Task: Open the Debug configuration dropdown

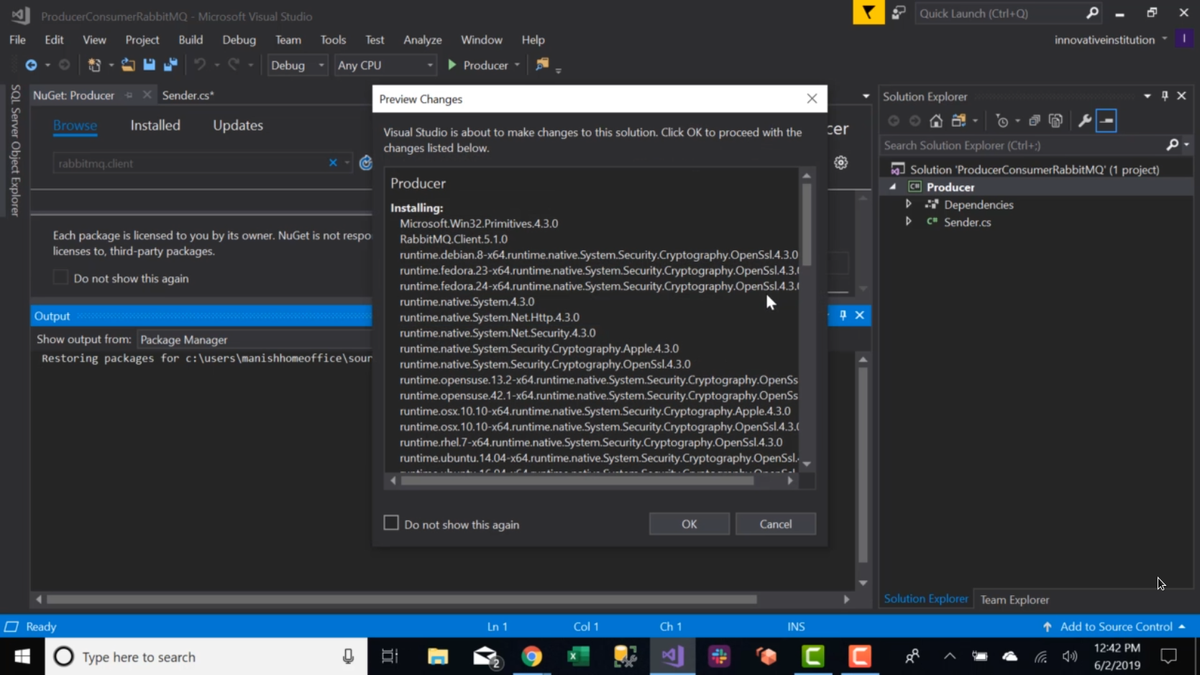Action: (297, 65)
